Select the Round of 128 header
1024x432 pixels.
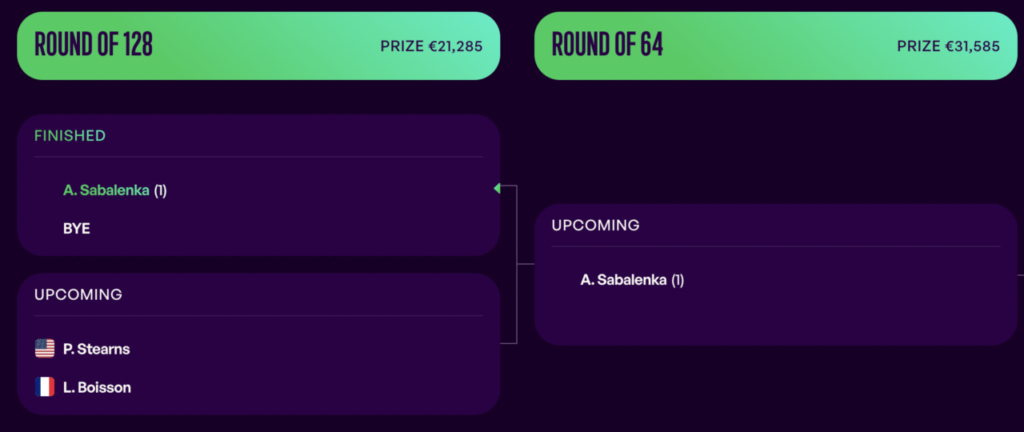tap(94, 45)
